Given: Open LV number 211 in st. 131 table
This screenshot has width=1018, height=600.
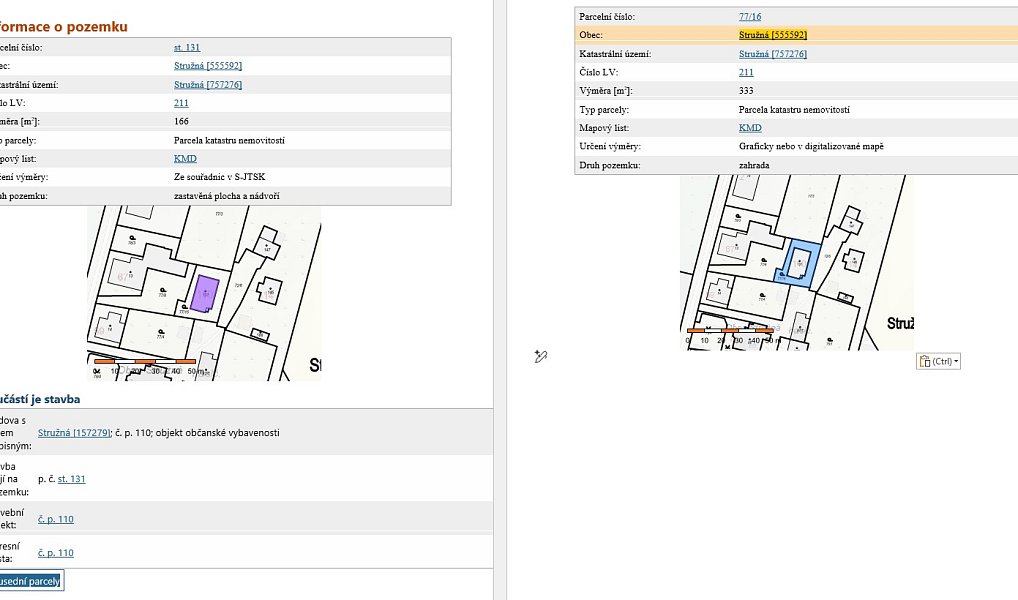Looking at the screenshot, I should 181,103.
